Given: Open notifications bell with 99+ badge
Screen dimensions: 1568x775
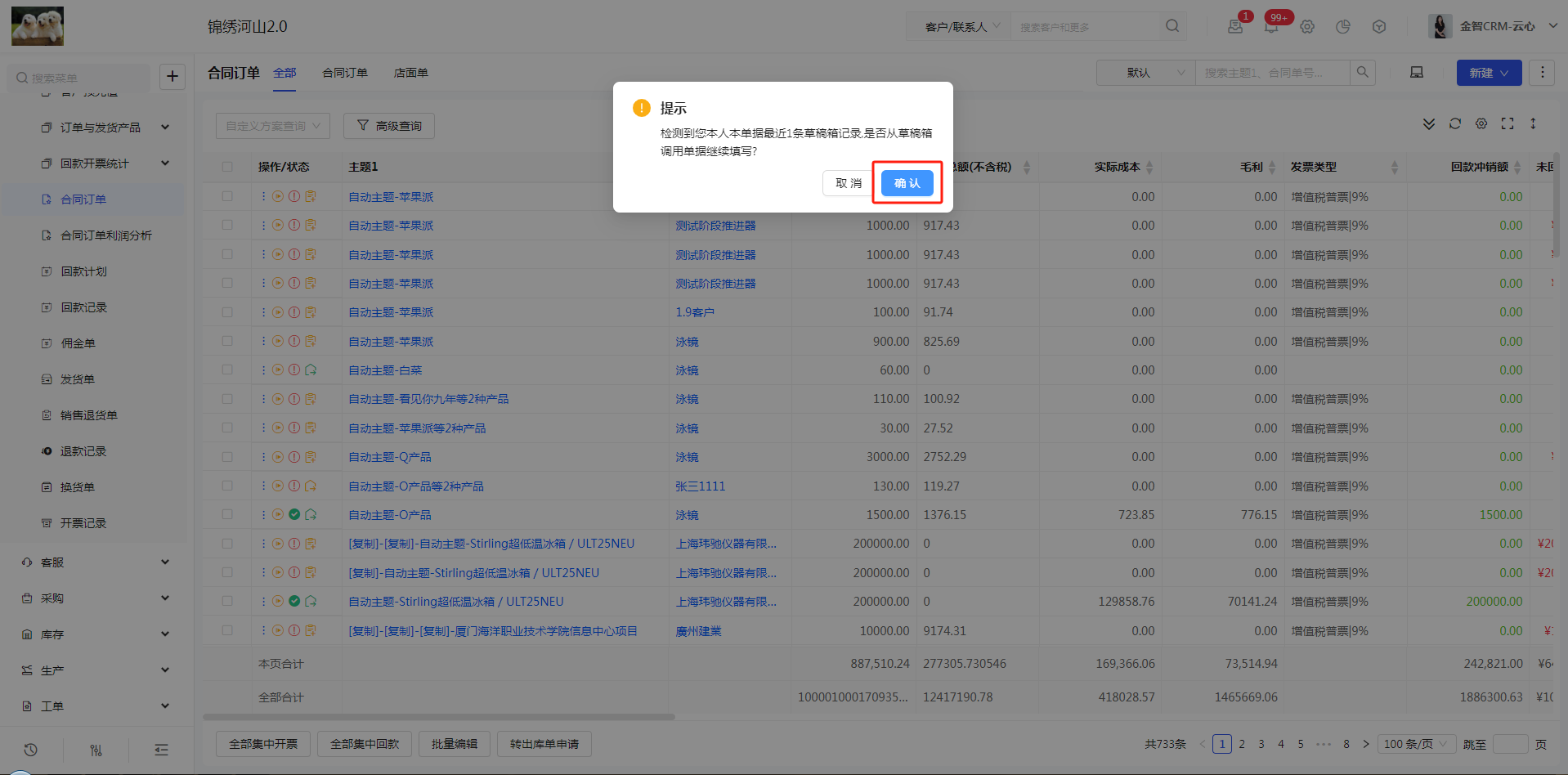Looking at the screenshot, I should pos(1271,26).
